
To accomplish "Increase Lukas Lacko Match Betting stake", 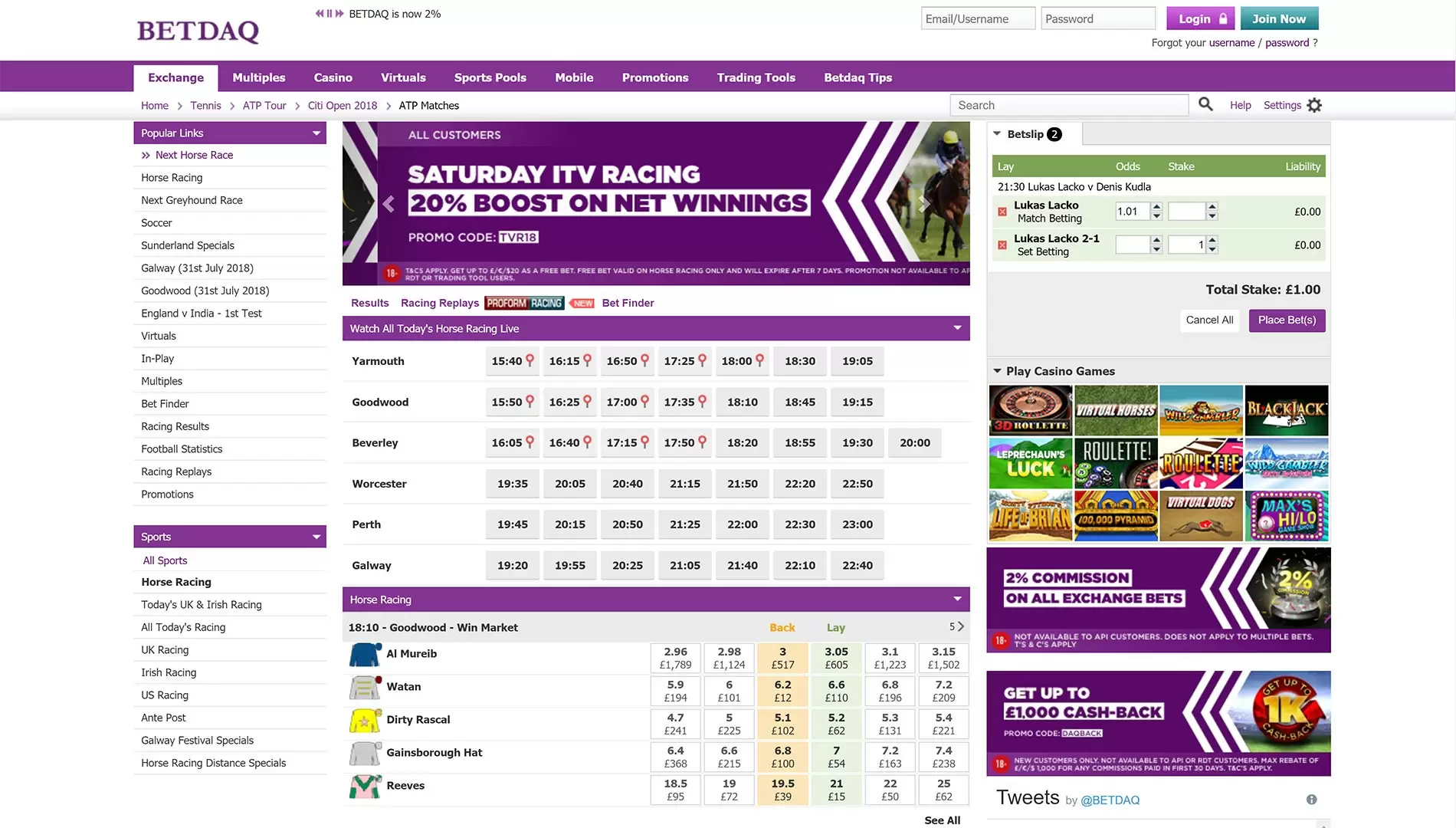I will [x=1212, y=207].
